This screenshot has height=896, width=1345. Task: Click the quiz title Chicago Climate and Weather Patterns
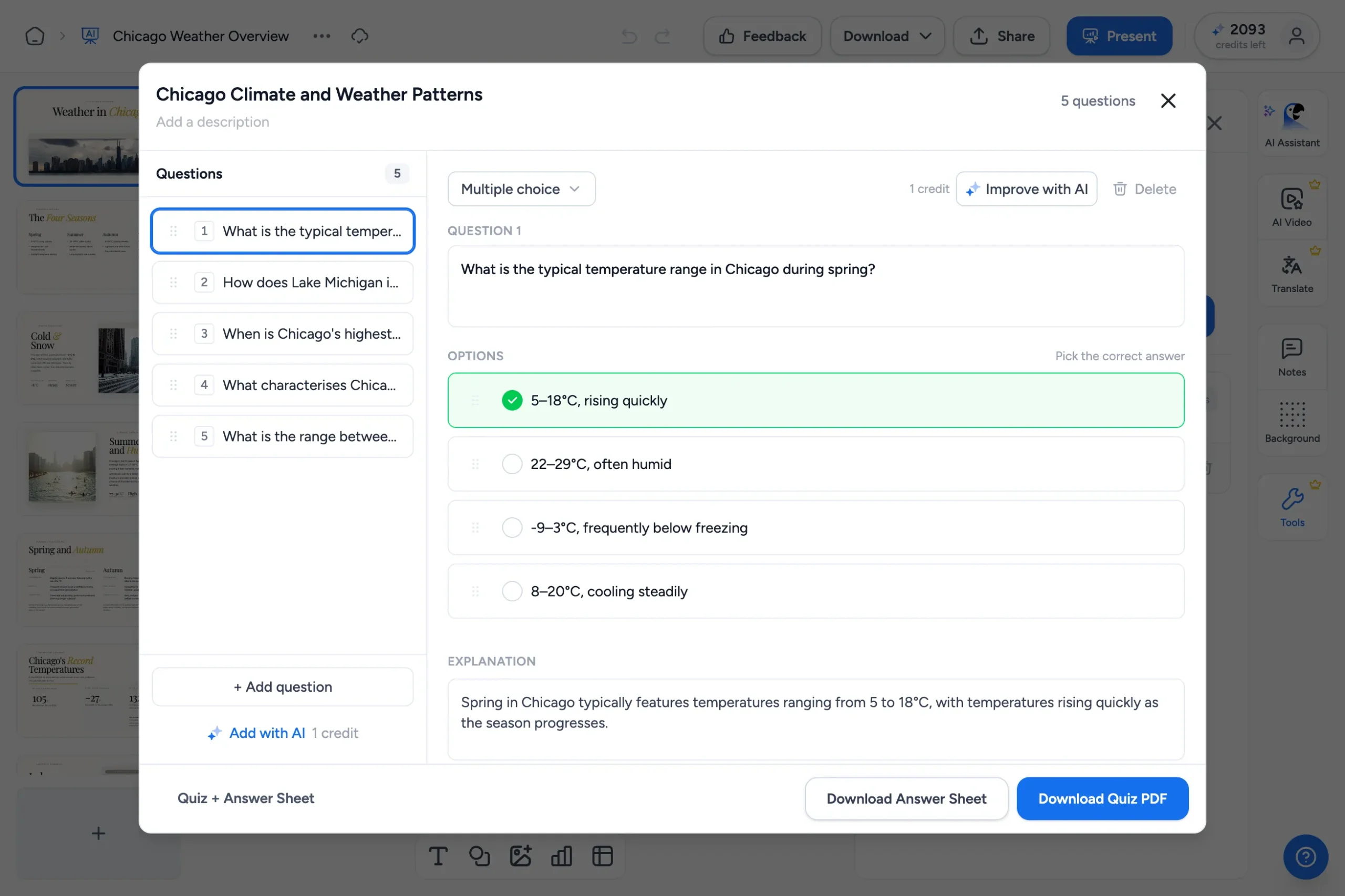(x=319, y=95)
